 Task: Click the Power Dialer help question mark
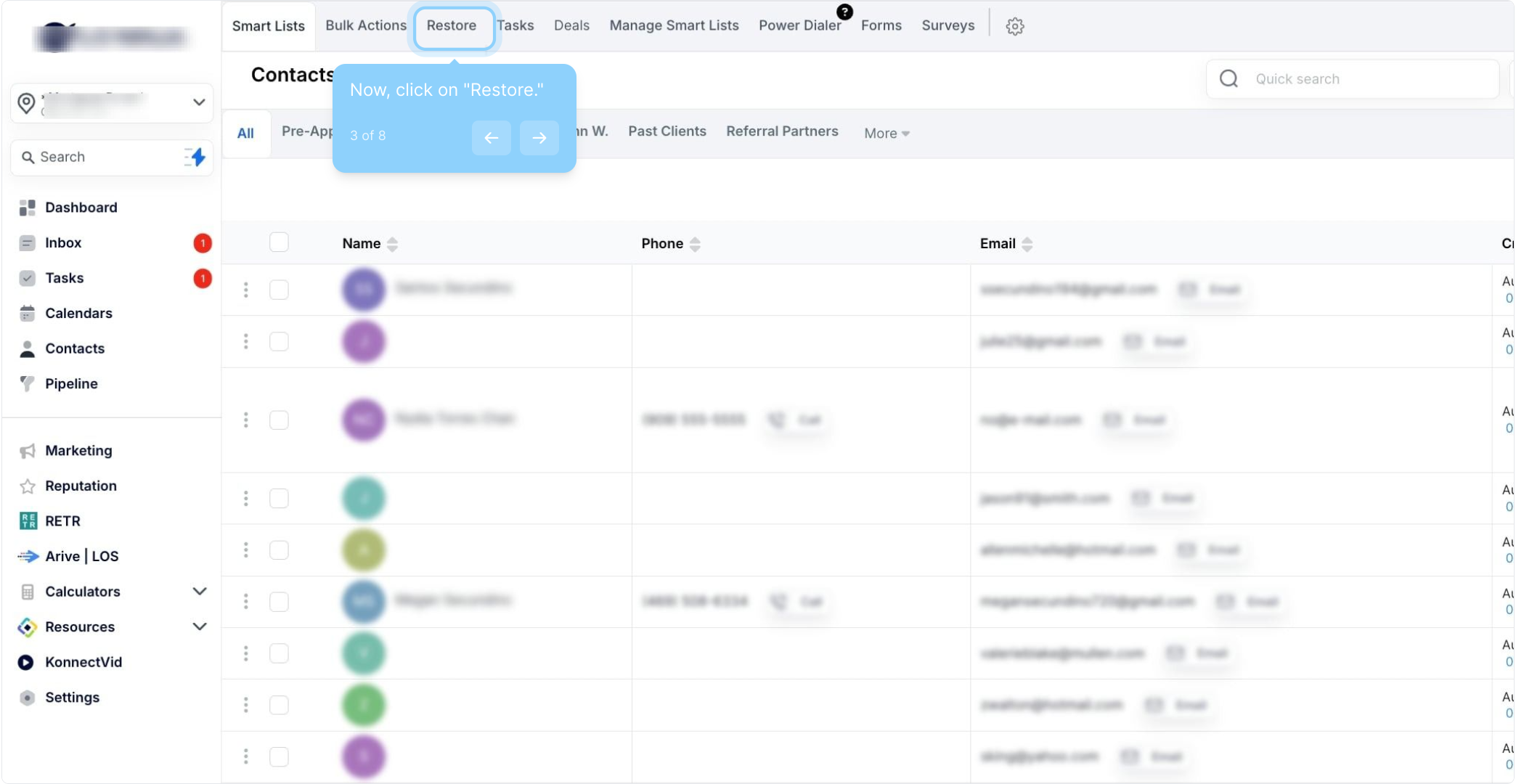click(844, 12)
